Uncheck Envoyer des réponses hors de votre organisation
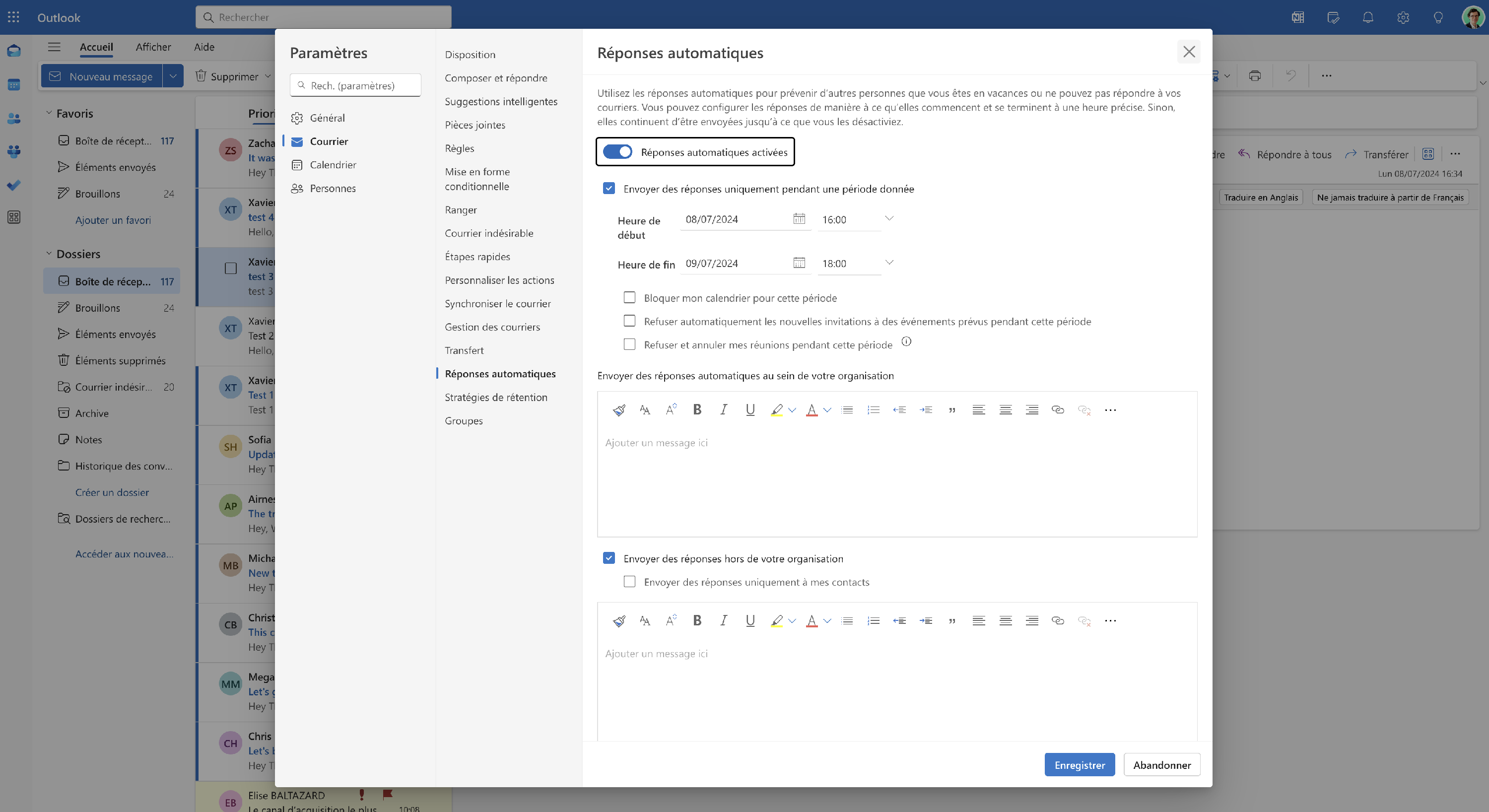Image resolution: width=1489 pixels, height=812 pixels. coord(609,558)
